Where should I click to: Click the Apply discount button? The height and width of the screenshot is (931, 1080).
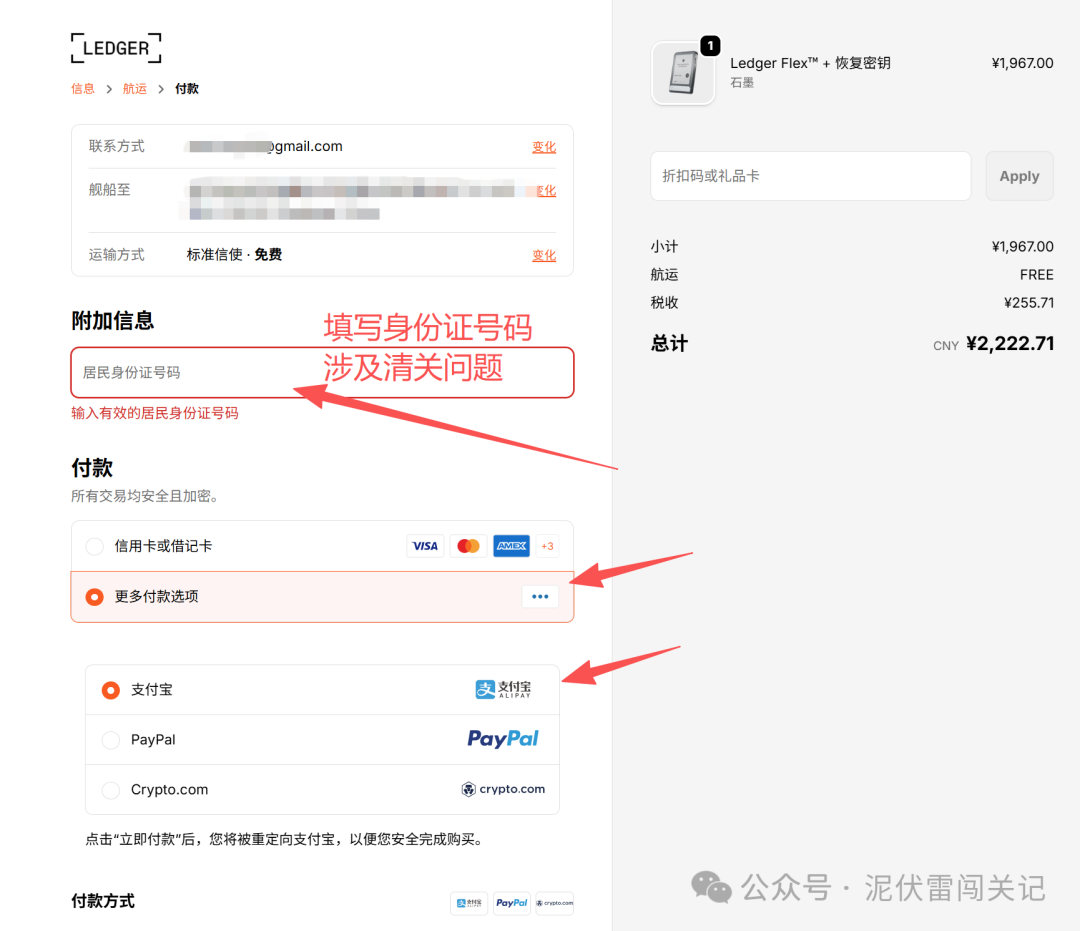1019,175
